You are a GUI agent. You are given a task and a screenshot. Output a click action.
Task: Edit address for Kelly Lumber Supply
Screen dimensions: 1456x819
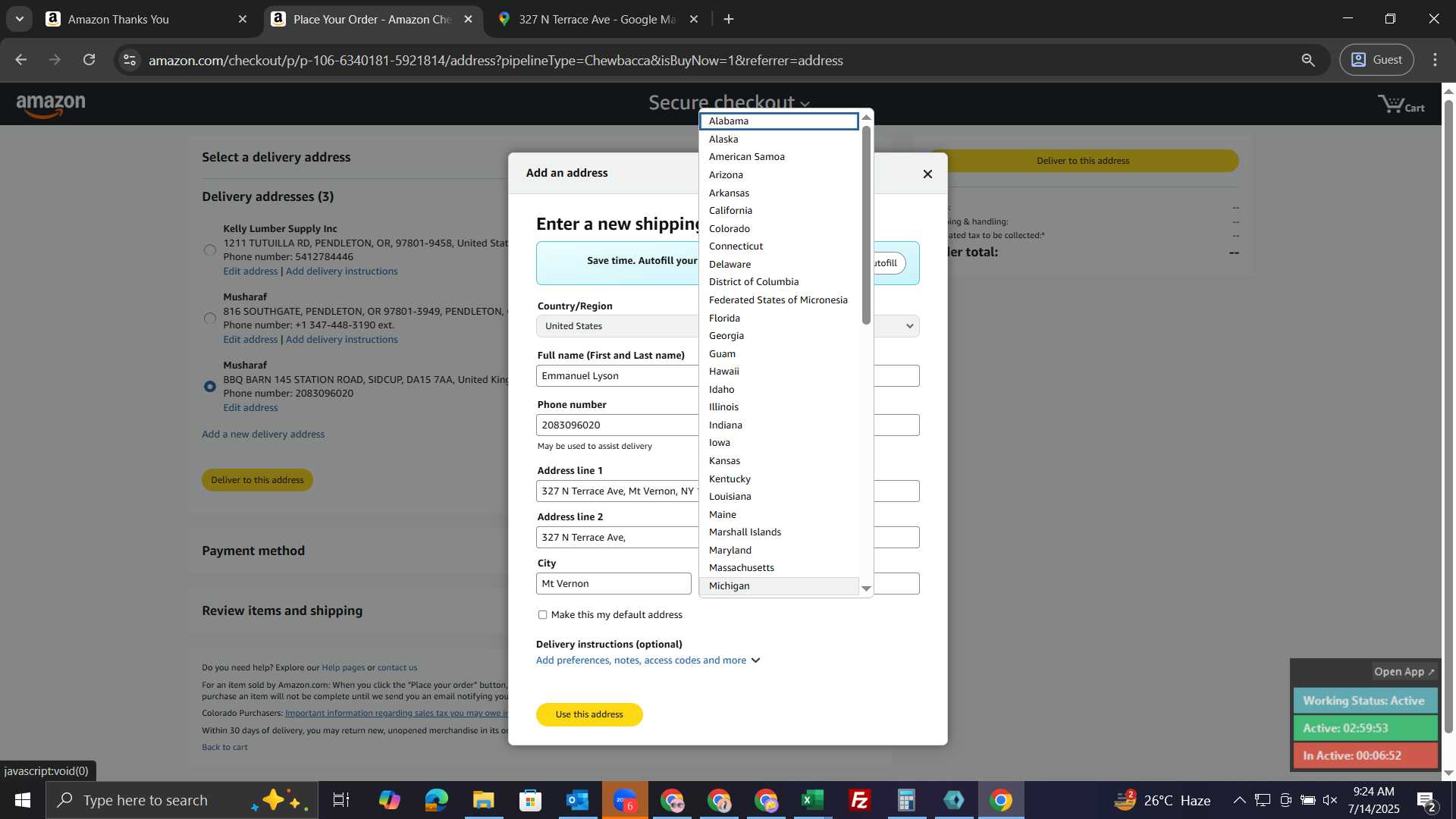(250, 271)
